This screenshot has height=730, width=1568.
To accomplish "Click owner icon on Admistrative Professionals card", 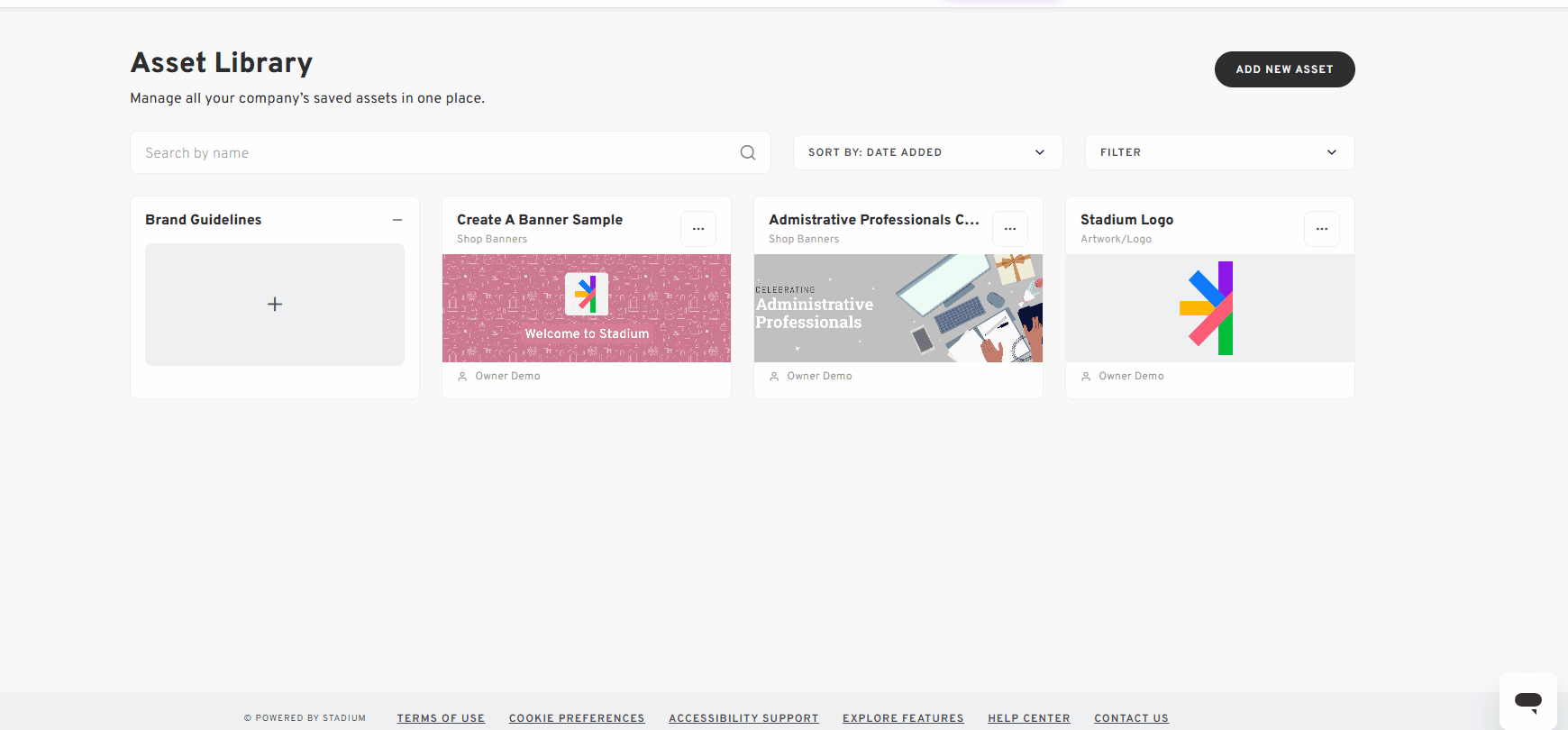I will click(774, 377).
